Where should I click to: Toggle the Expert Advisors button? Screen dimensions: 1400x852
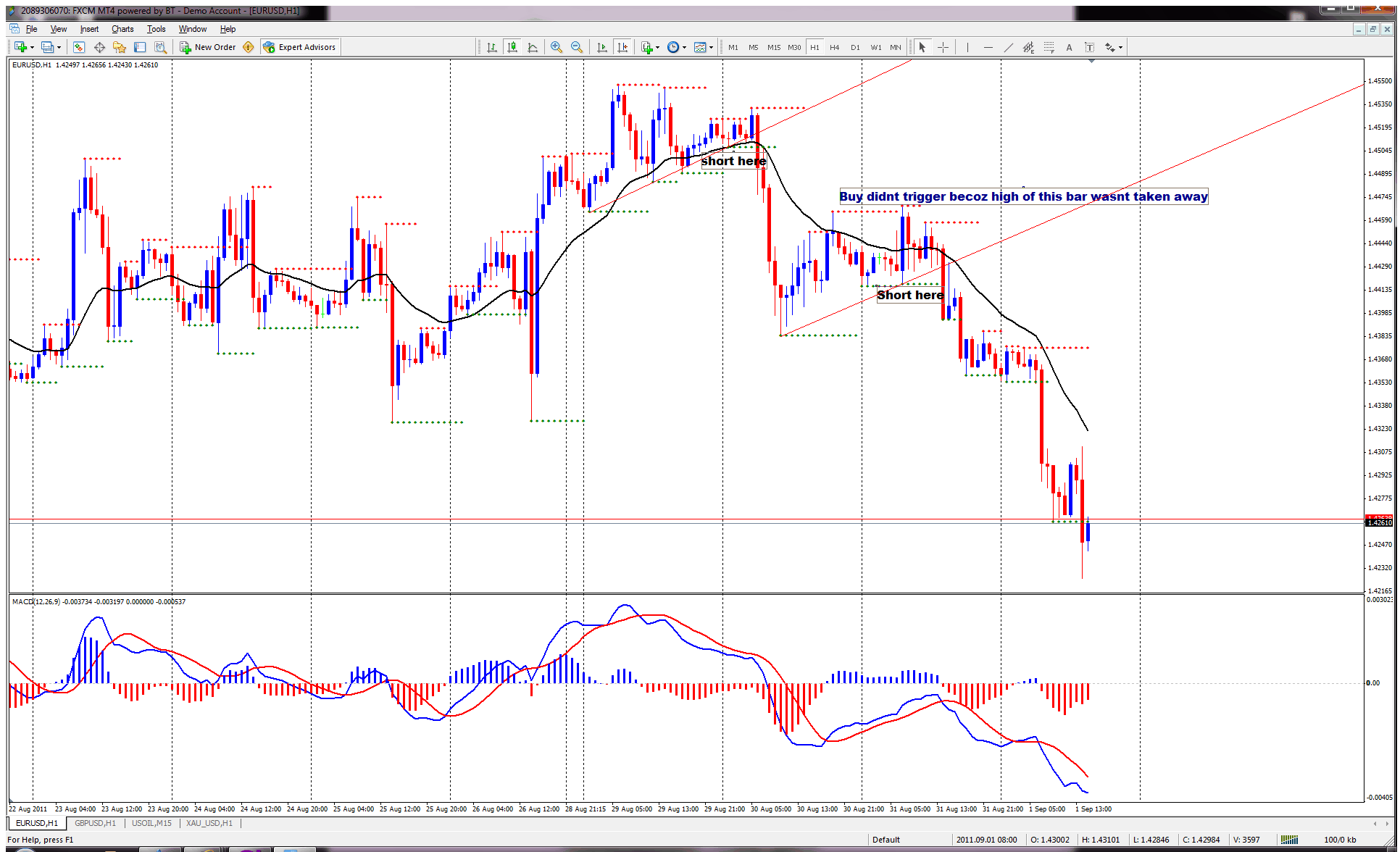299,47
